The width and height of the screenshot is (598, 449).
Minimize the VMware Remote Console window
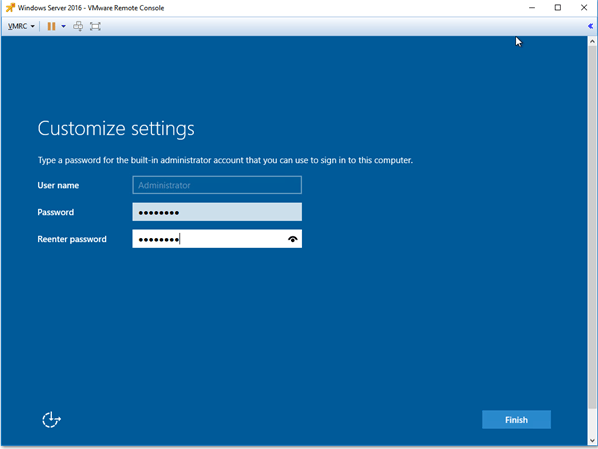532,8
